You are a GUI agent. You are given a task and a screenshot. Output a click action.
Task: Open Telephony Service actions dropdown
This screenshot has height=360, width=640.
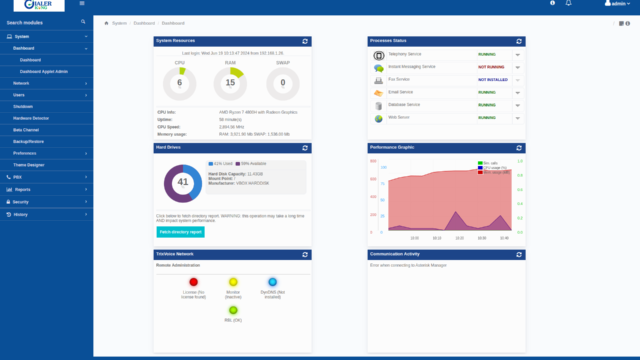pyautogui.click(x=518, y=55)
